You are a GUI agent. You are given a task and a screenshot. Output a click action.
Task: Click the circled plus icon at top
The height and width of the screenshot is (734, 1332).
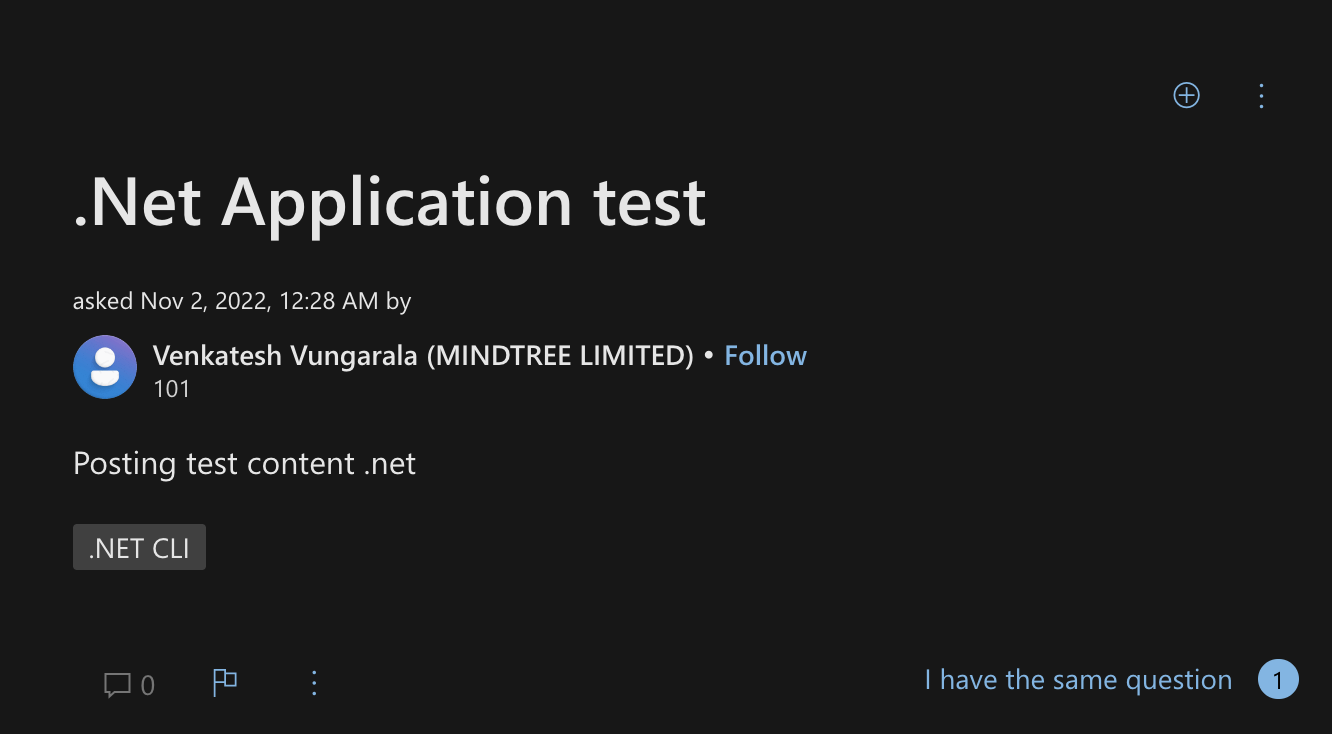[1186, 95]
